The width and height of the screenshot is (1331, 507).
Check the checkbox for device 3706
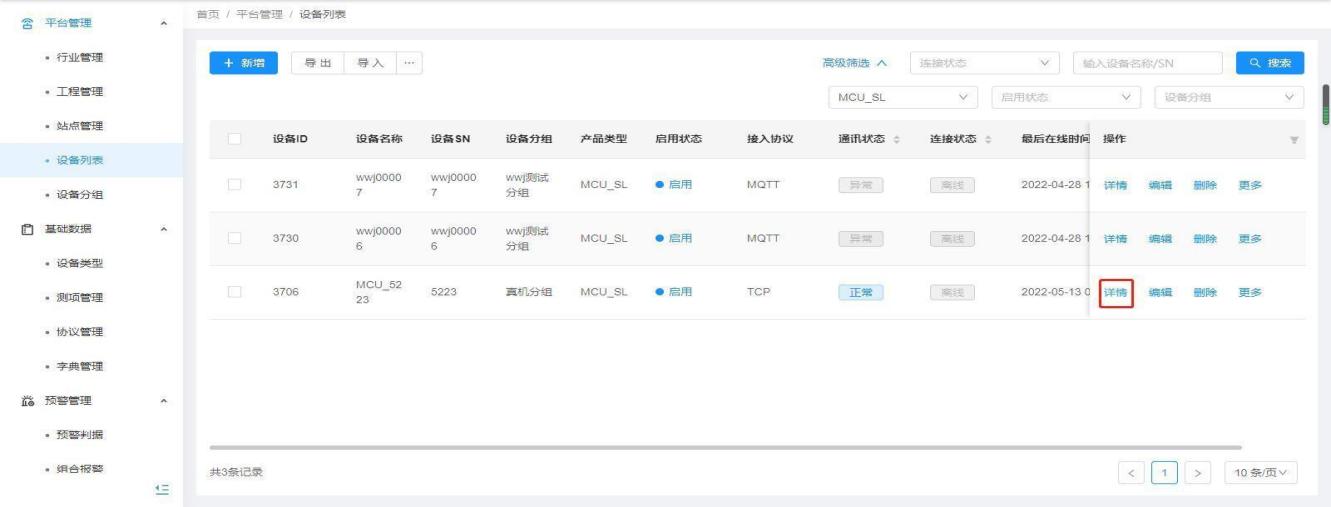tap(234, 292)
